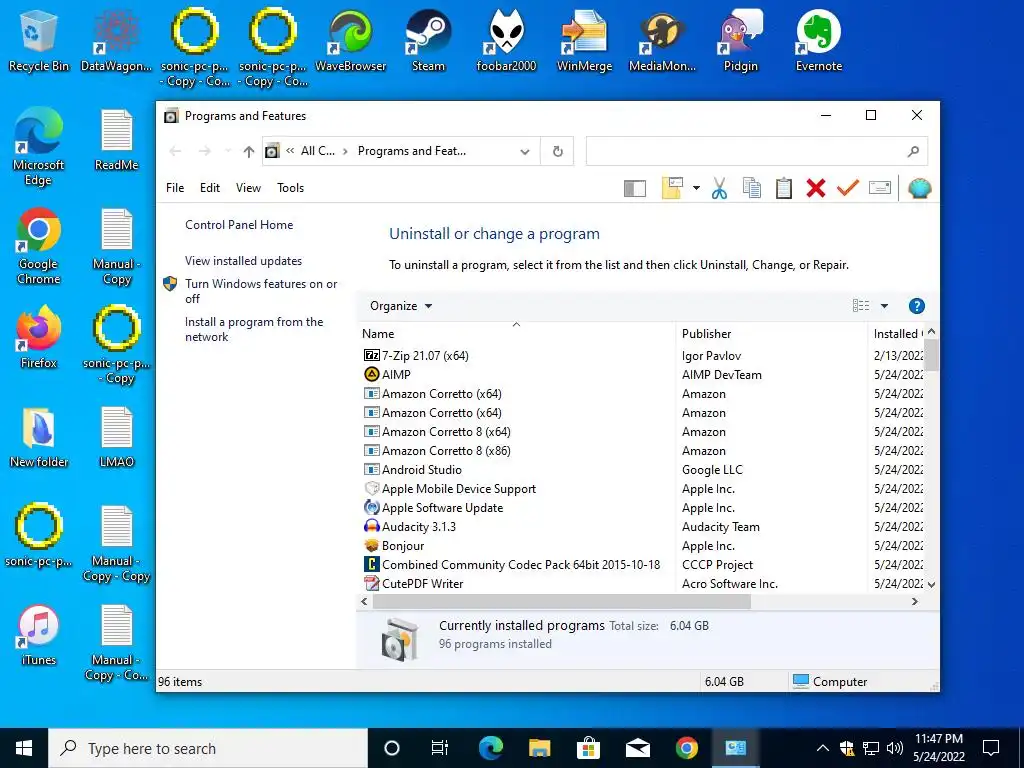Screen dimensions: 1024x768
Task: Open Evernote desktop icon
Action: pyautogui.click(x=819, y=40)
